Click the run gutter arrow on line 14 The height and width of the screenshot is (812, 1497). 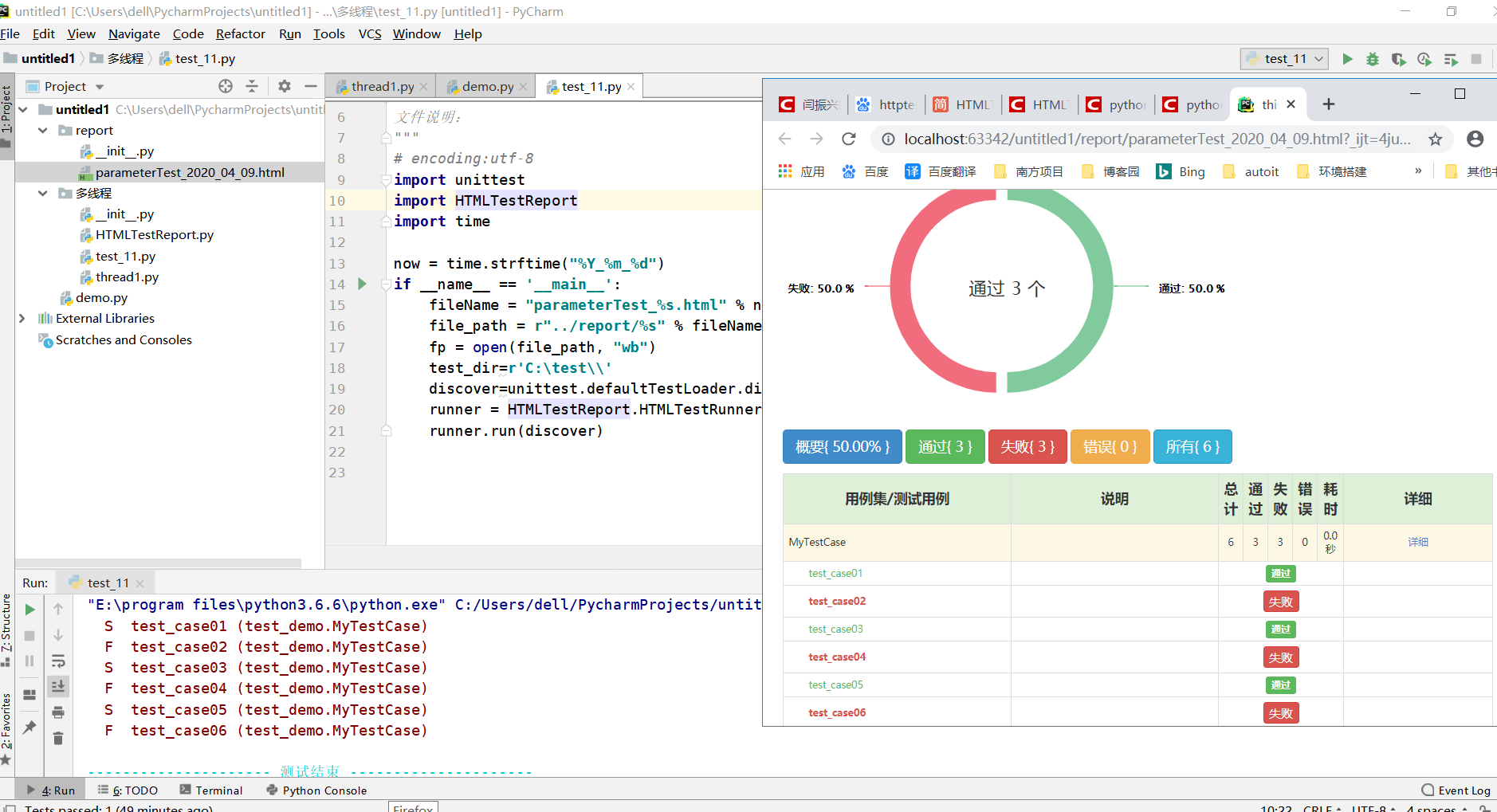(362, 284)
